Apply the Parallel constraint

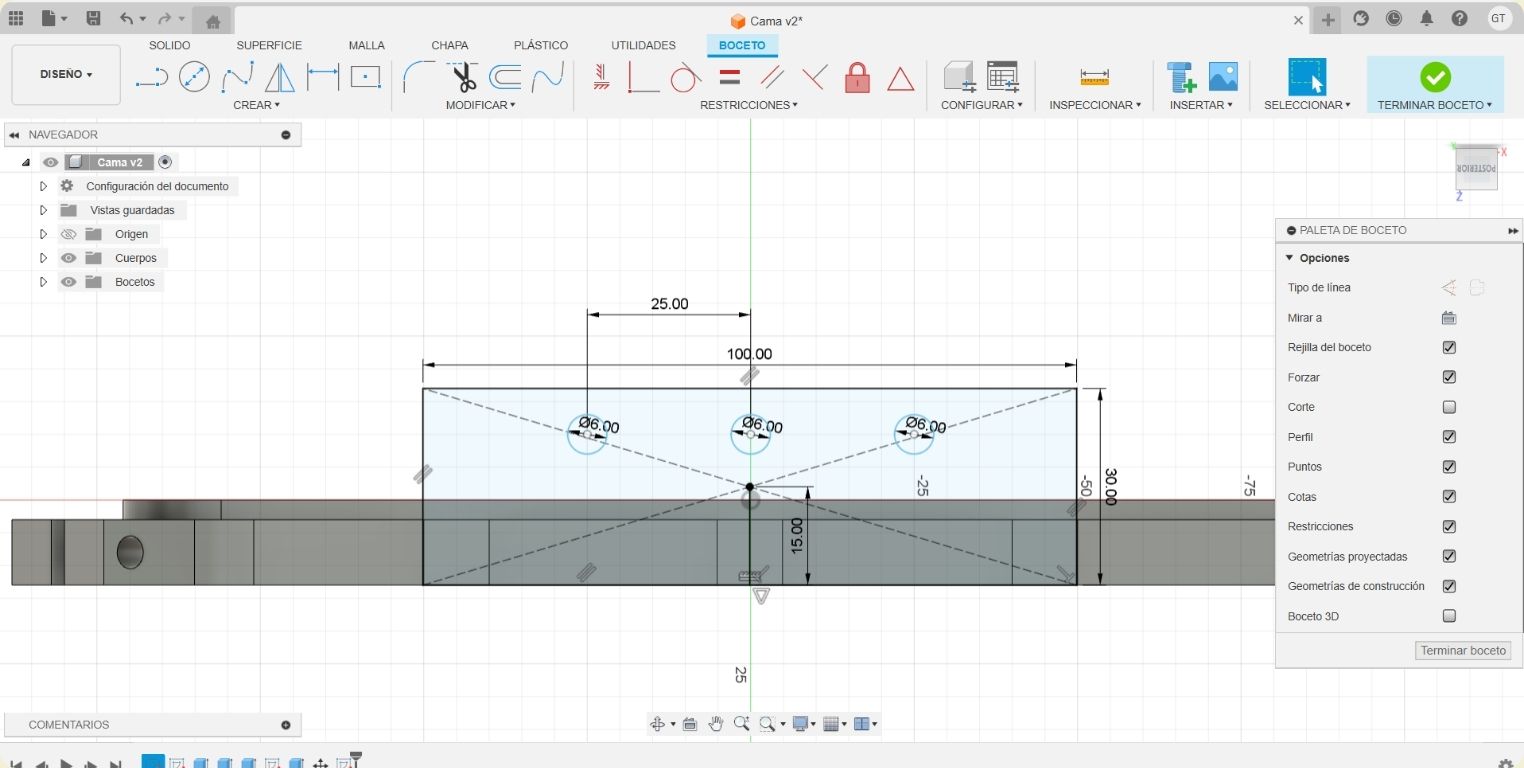click(772, 77)
